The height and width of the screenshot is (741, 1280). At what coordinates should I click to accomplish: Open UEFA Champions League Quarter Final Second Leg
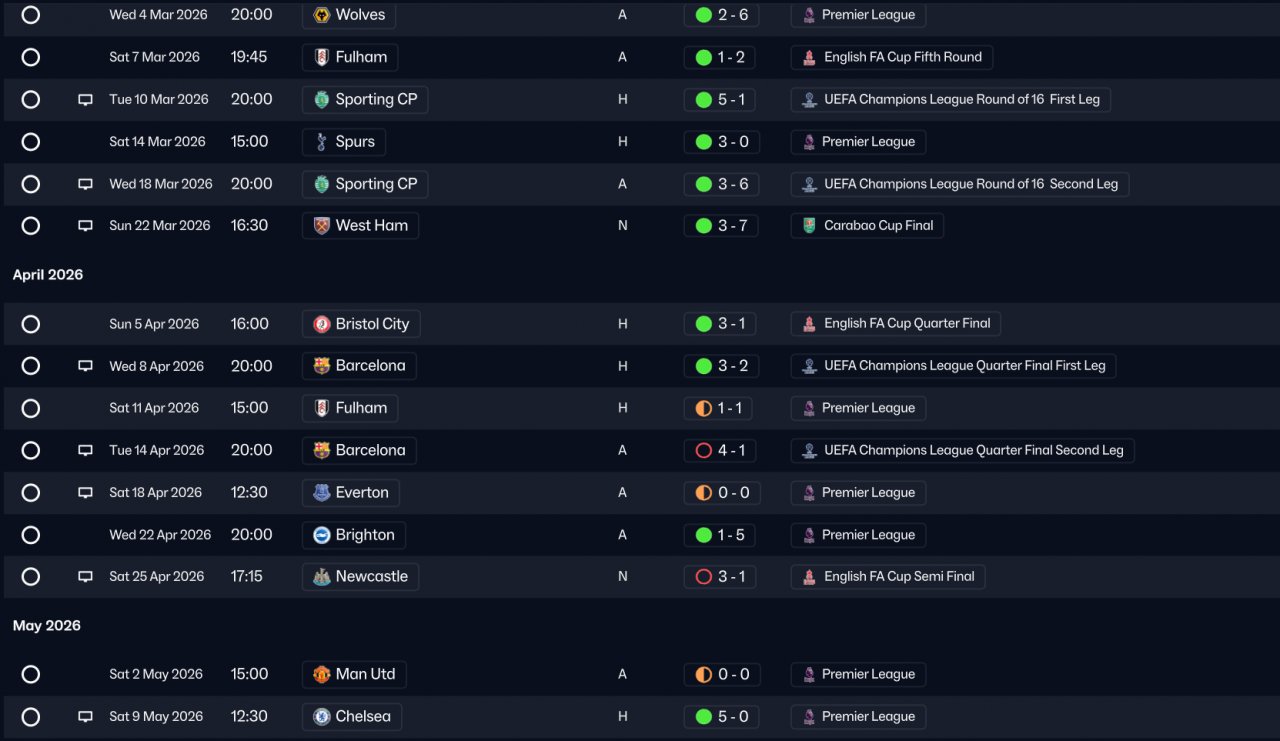[963, 451]
